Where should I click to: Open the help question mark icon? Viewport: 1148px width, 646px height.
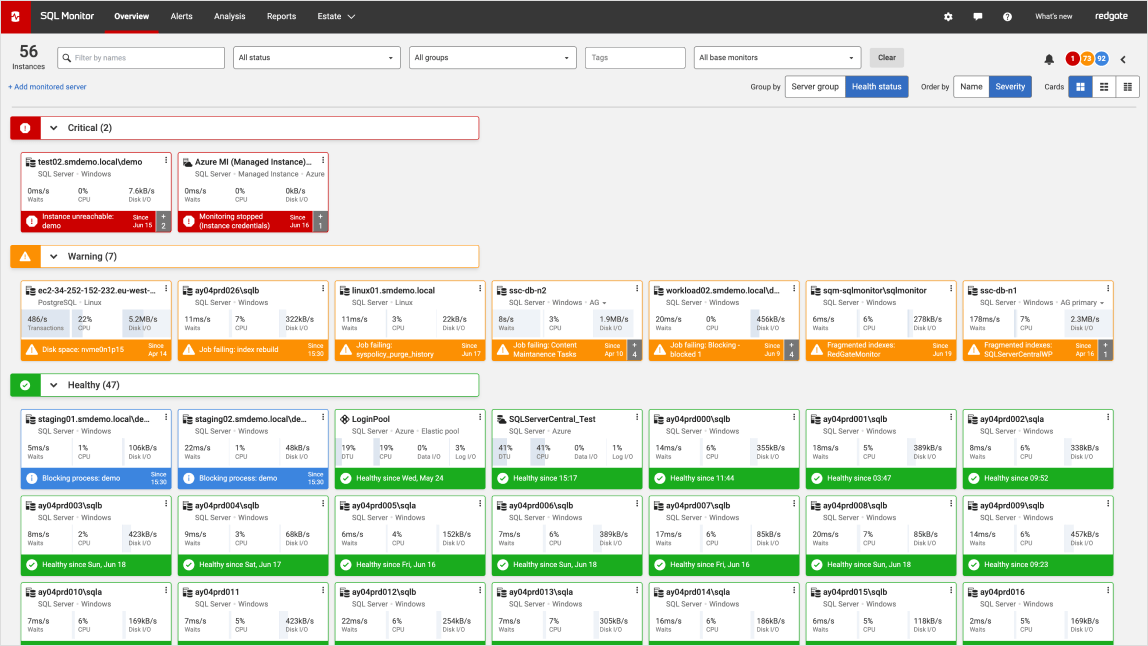1007,16
